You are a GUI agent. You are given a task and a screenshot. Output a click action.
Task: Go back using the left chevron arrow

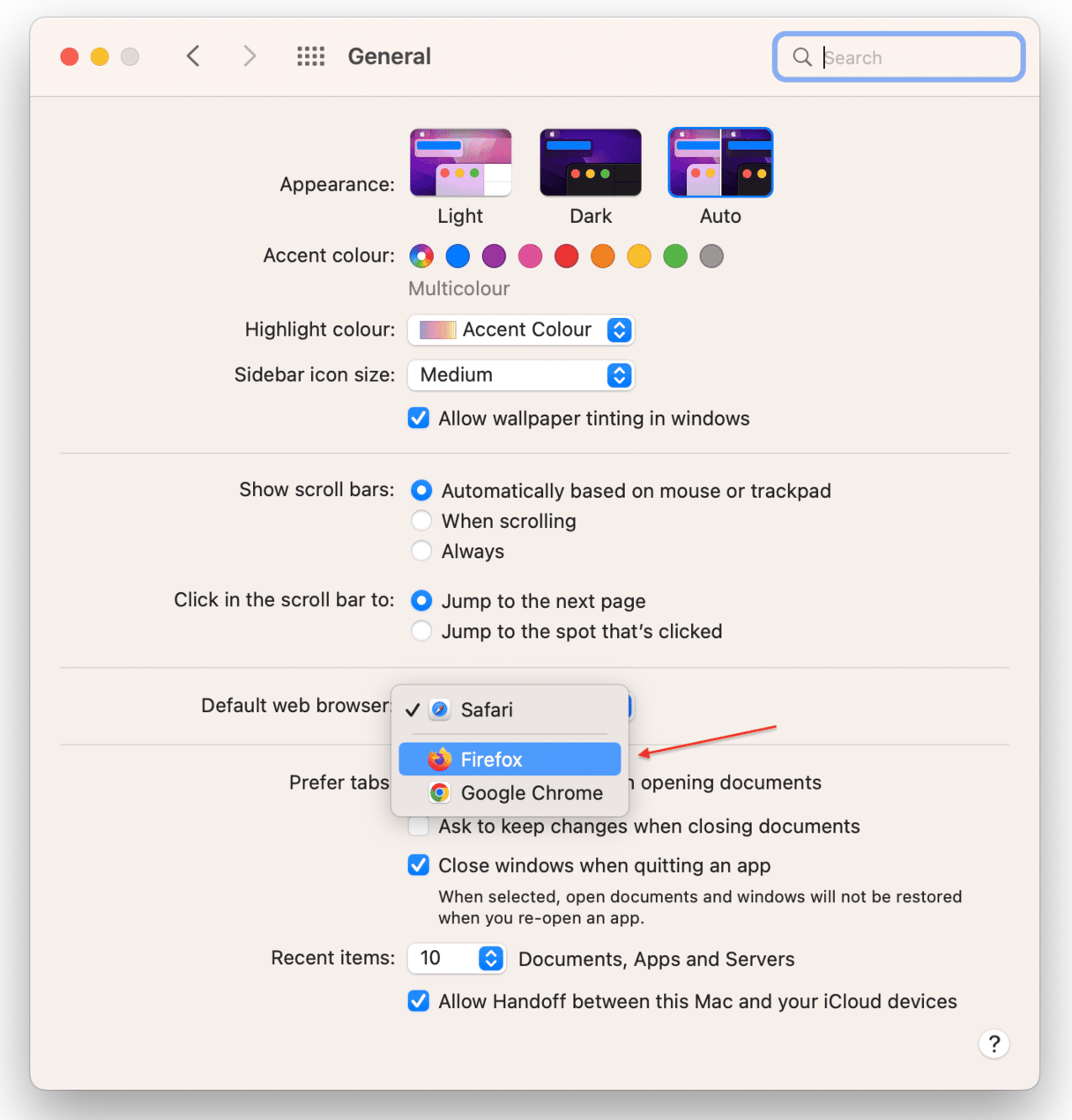pos(193,56)
